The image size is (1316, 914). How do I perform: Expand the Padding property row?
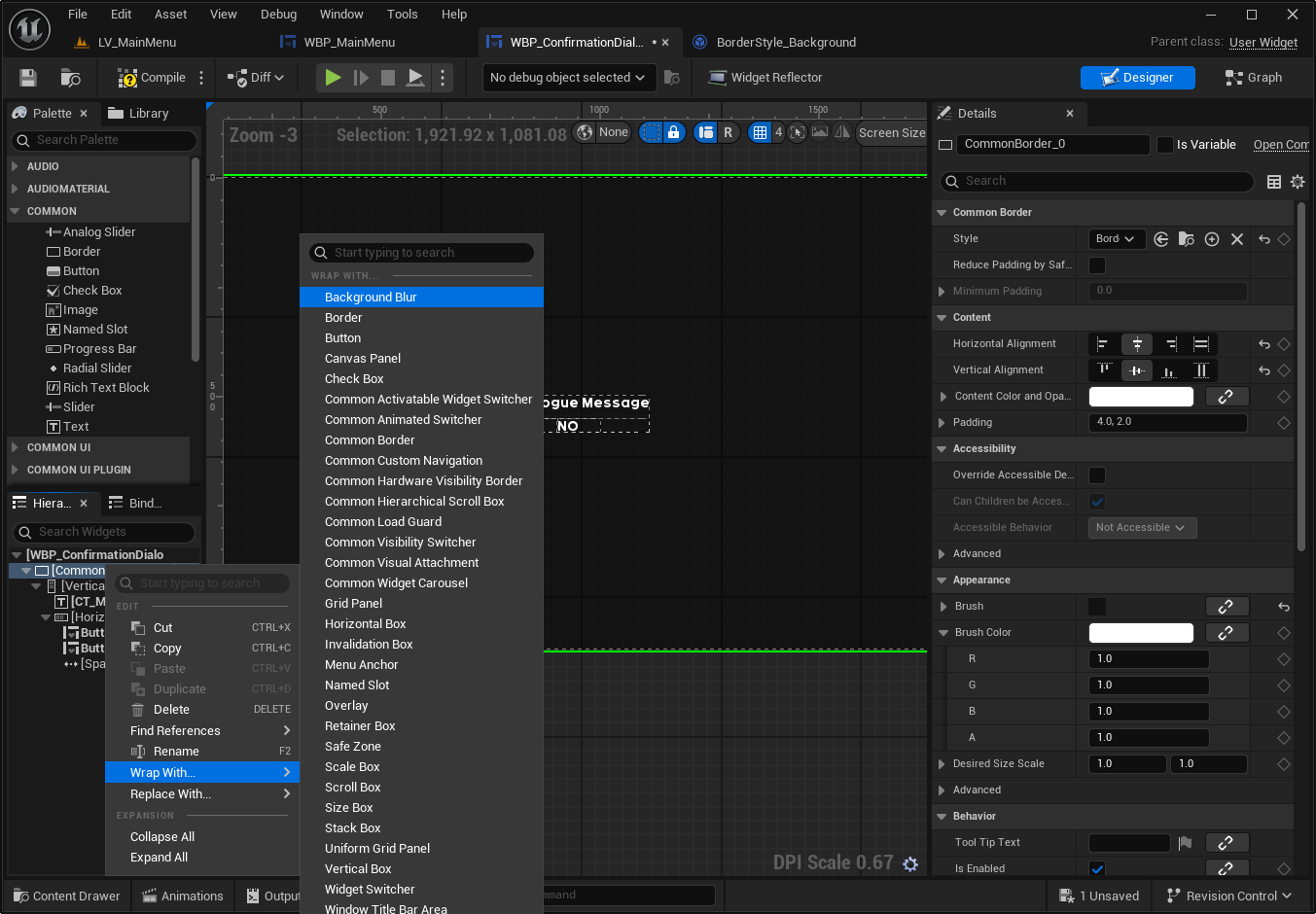(942, 423)
